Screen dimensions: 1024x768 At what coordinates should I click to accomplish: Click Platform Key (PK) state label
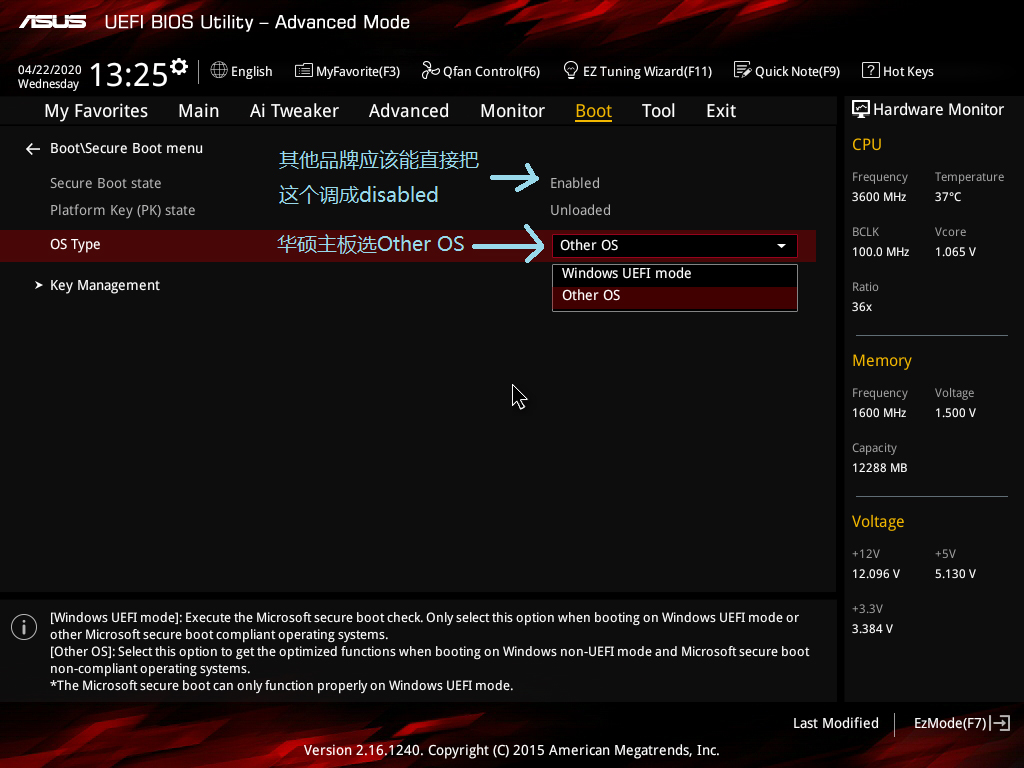123,210
